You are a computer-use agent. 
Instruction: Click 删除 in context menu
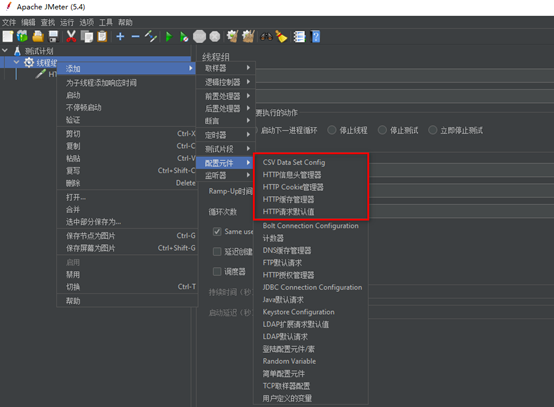coord(127,183)
